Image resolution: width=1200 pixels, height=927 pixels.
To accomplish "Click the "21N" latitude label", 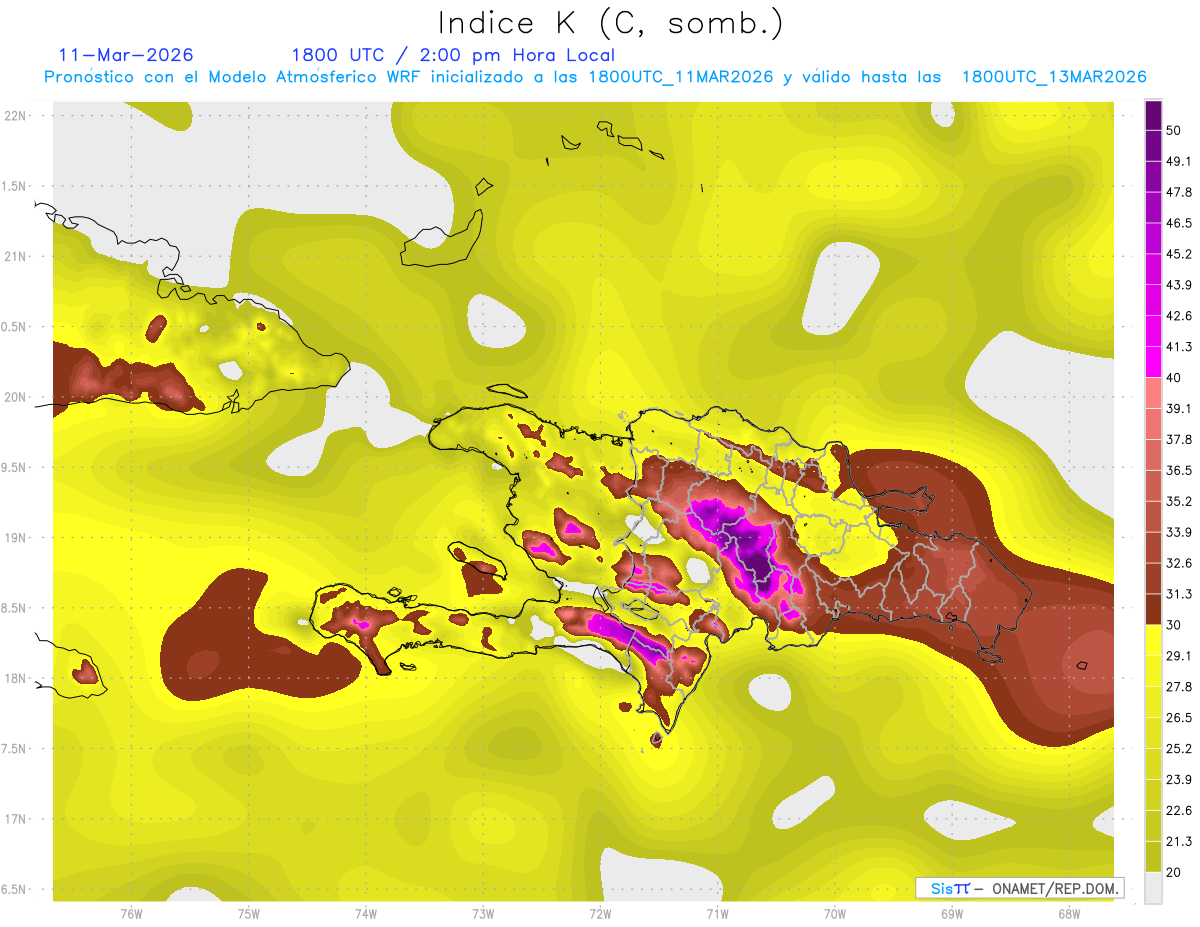I will click(14, 257).
